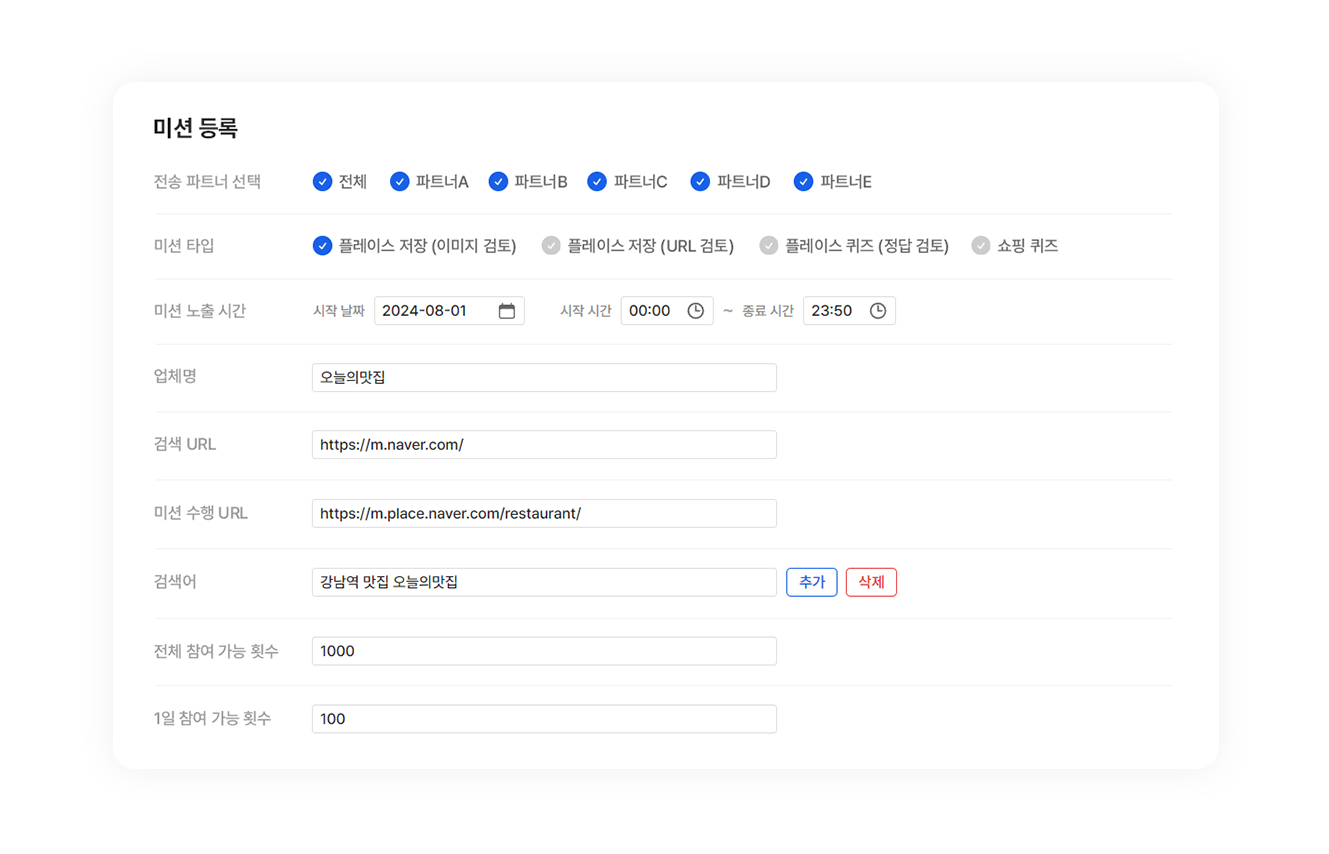Click the 업체명 input with 오늘의맛집
The image size is (1329, 854).
pos(544,377)
